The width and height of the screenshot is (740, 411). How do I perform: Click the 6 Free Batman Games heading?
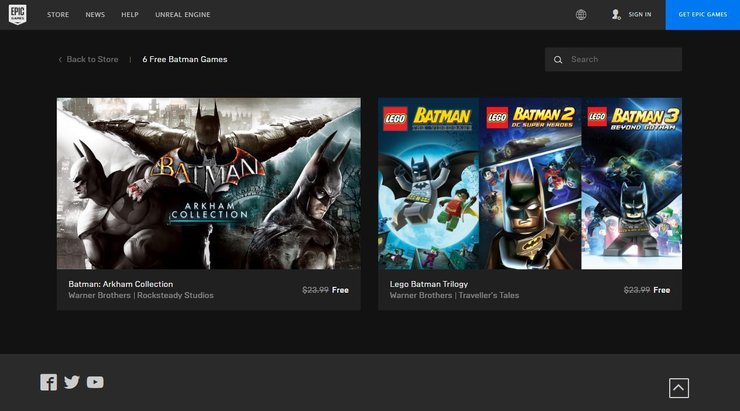tap(185, 59)
